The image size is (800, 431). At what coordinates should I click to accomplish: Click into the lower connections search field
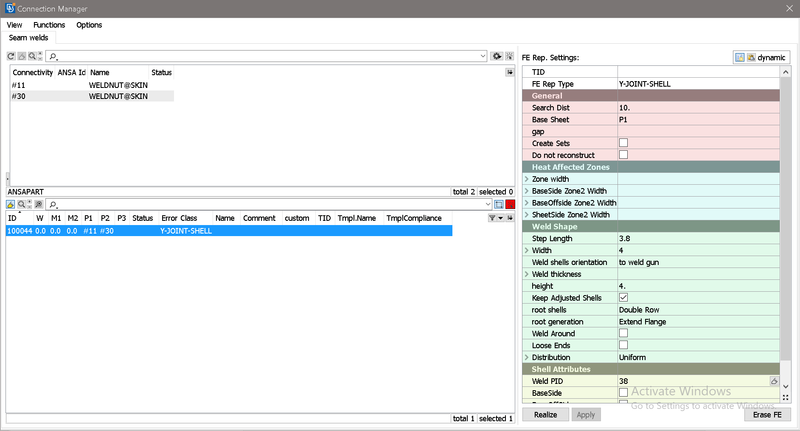click(269, 205)
